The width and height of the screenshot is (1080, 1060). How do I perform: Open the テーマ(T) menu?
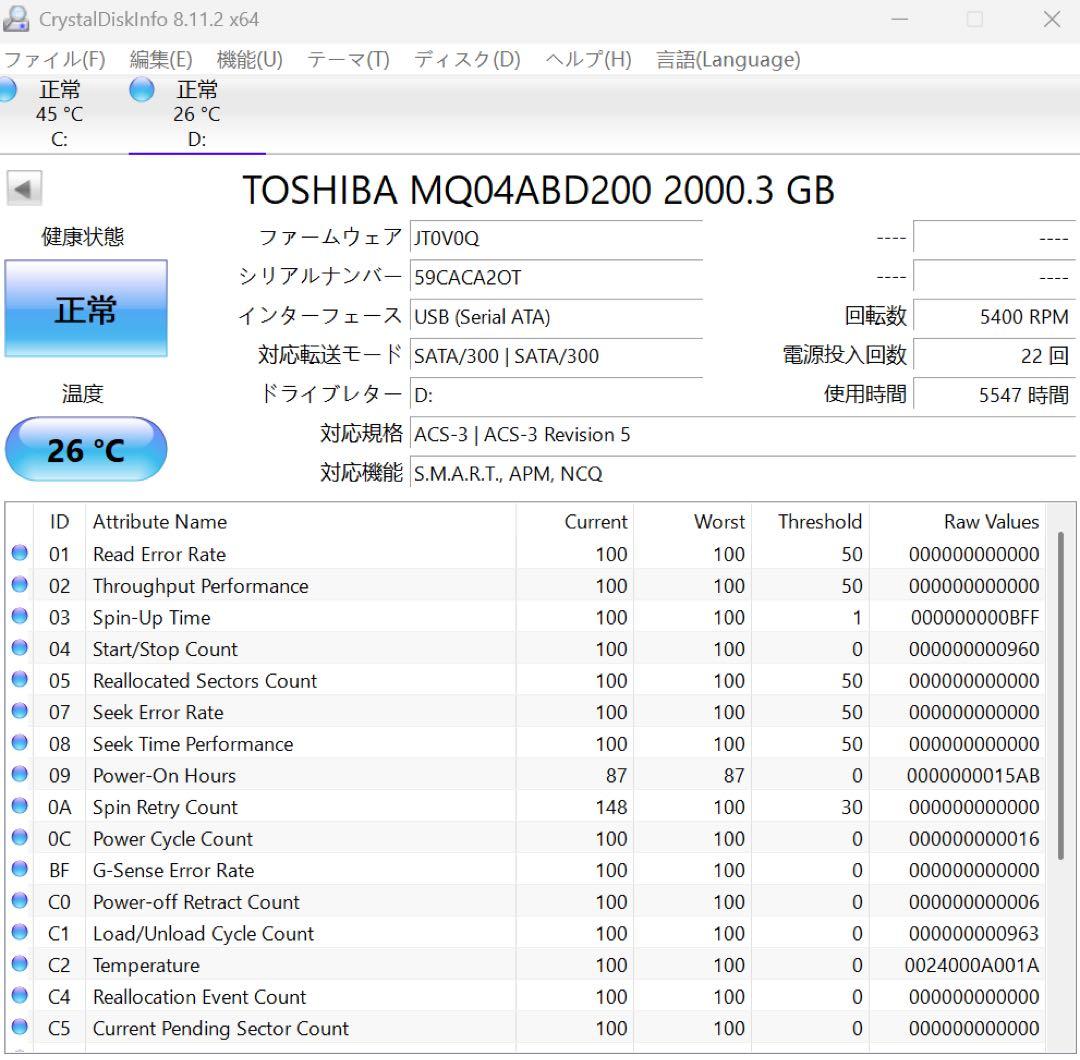point(349,60)
